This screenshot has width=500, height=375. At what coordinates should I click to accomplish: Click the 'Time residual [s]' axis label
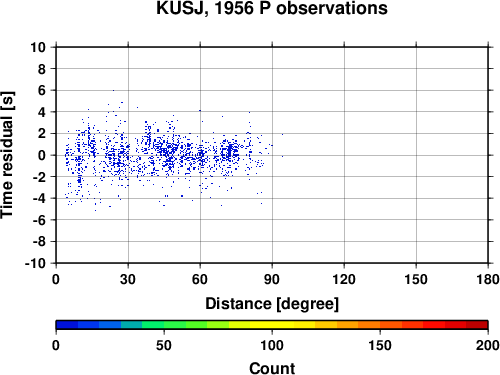coord(7,155)
